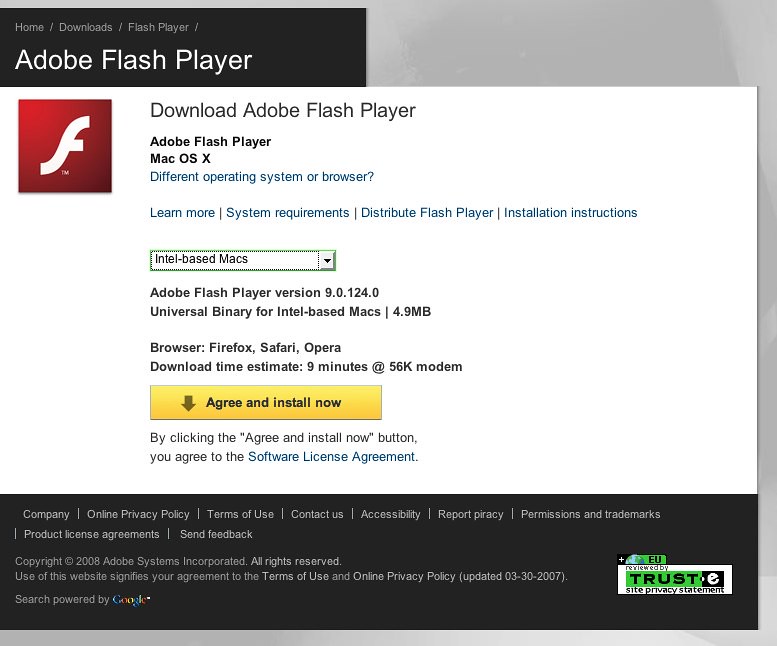Select the Flash Player breadcrumb link
This screenshot has width=777, height=646.
158,27
